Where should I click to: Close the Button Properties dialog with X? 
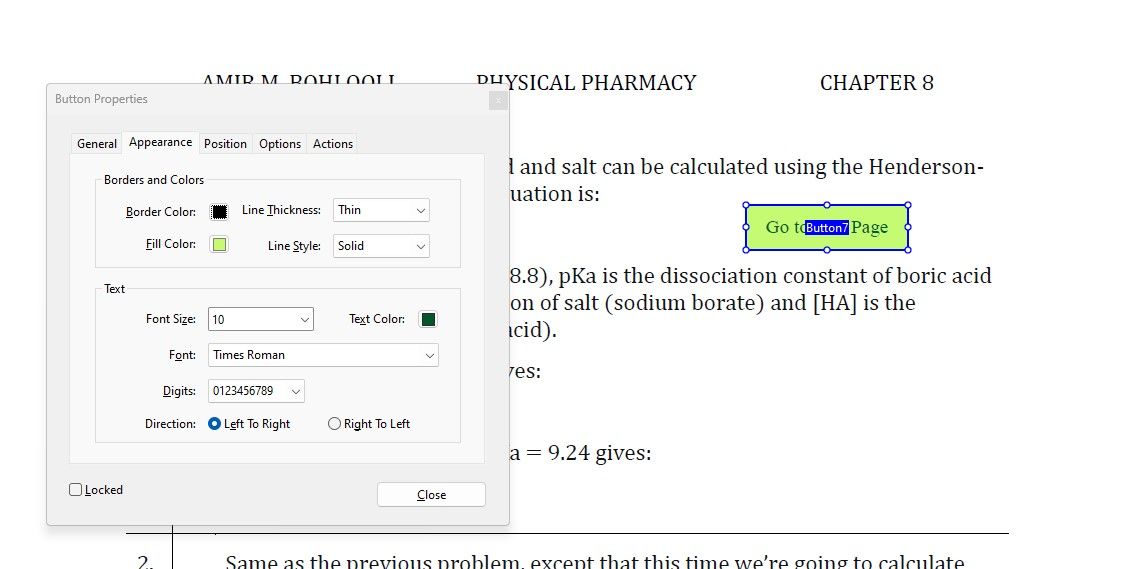pyautogui.click(x=497, y=100)
